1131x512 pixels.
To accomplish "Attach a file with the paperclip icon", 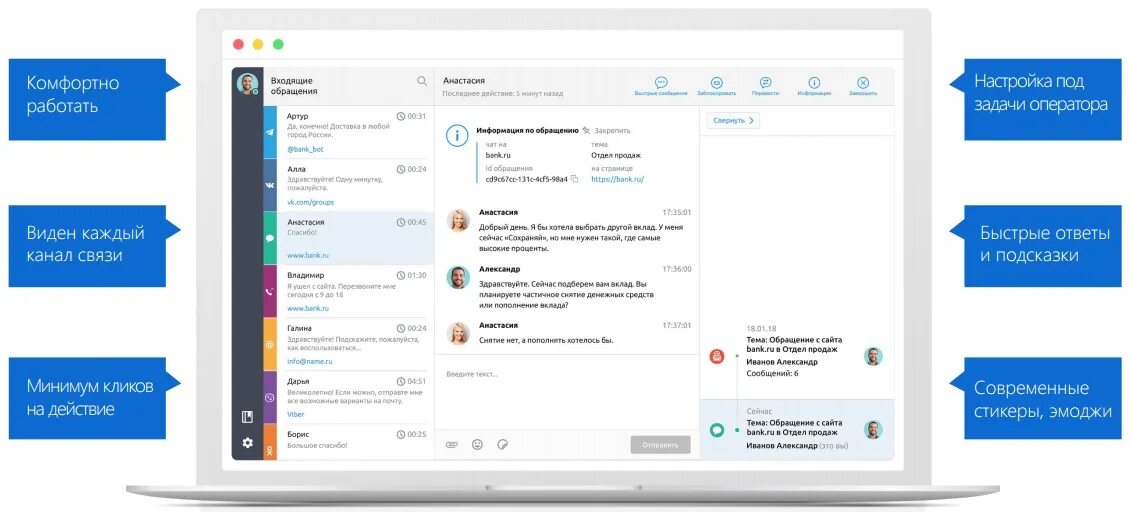I will click(452, 445).
